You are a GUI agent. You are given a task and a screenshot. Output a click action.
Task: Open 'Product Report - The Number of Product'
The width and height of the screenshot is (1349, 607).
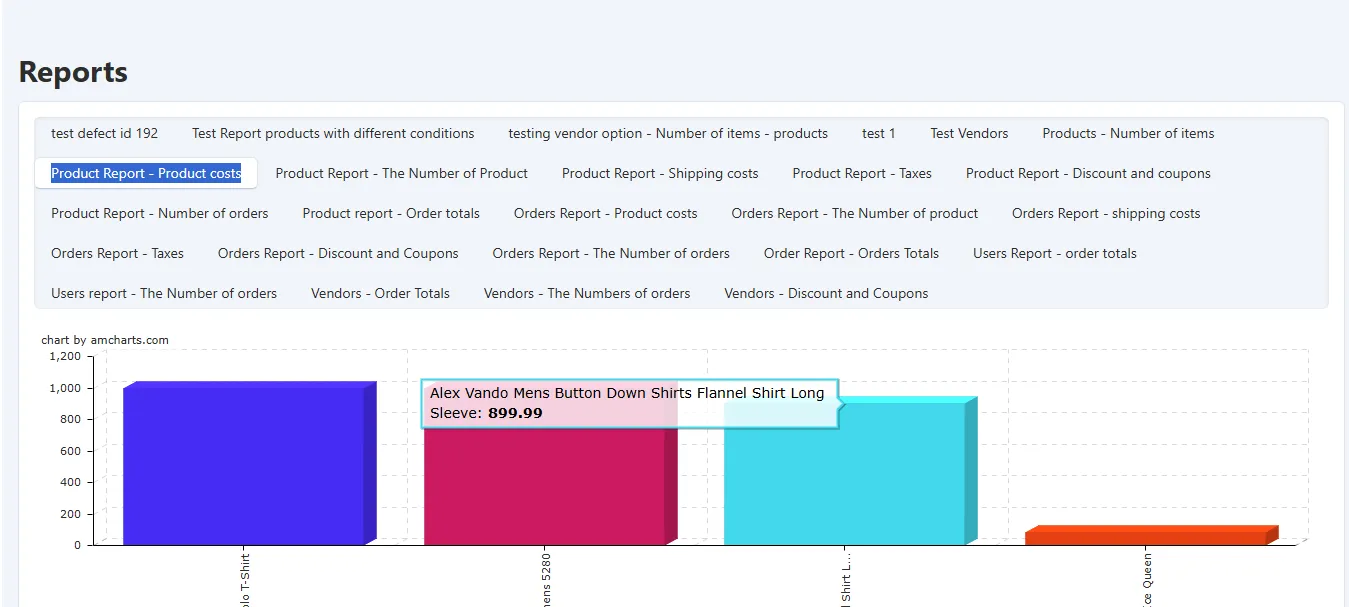tap(402, 173)
